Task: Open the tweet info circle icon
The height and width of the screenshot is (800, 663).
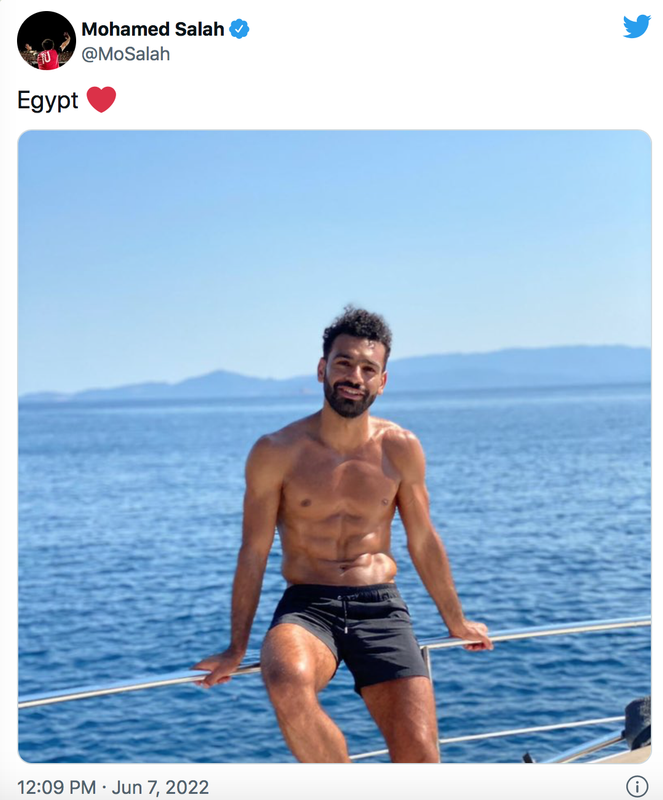Action: pos(637,786)
